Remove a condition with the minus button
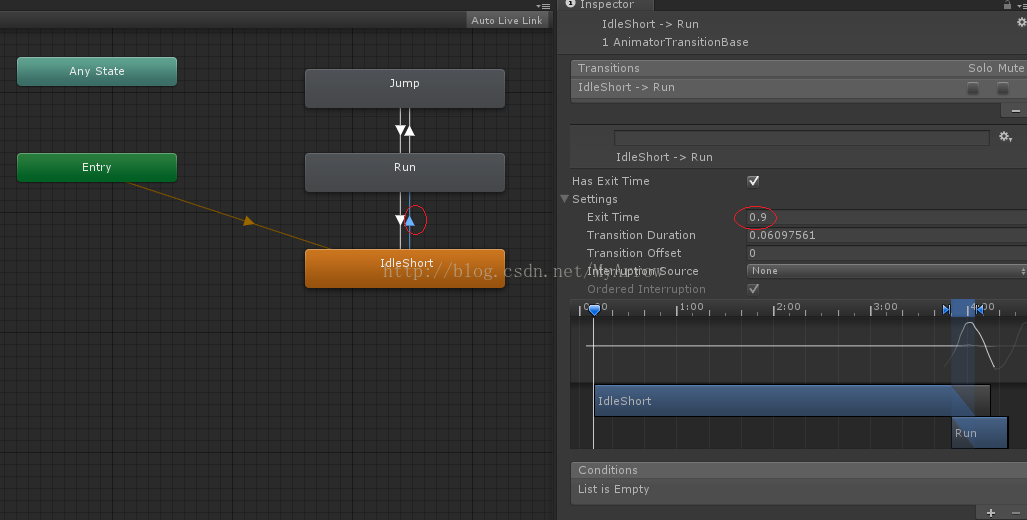This screenshot has width=1027, height=520. pos(1017,513)
